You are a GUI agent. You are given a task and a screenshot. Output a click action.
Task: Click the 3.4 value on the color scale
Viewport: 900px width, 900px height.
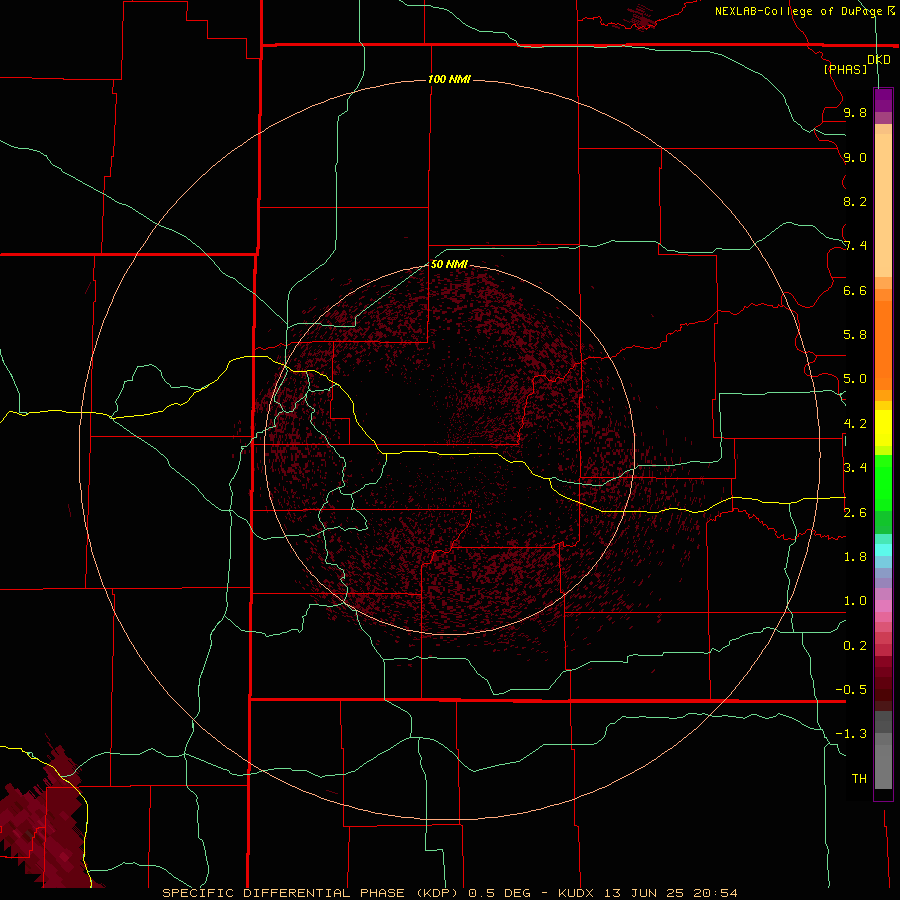click(855, 468)
